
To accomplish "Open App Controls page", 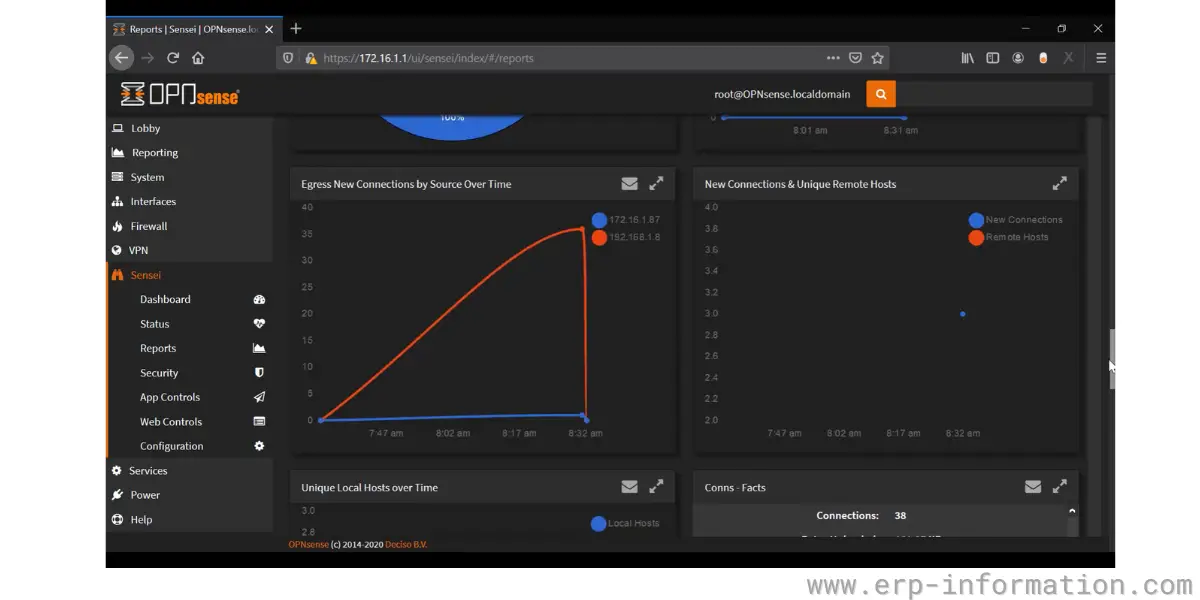I will coord(170,397).
